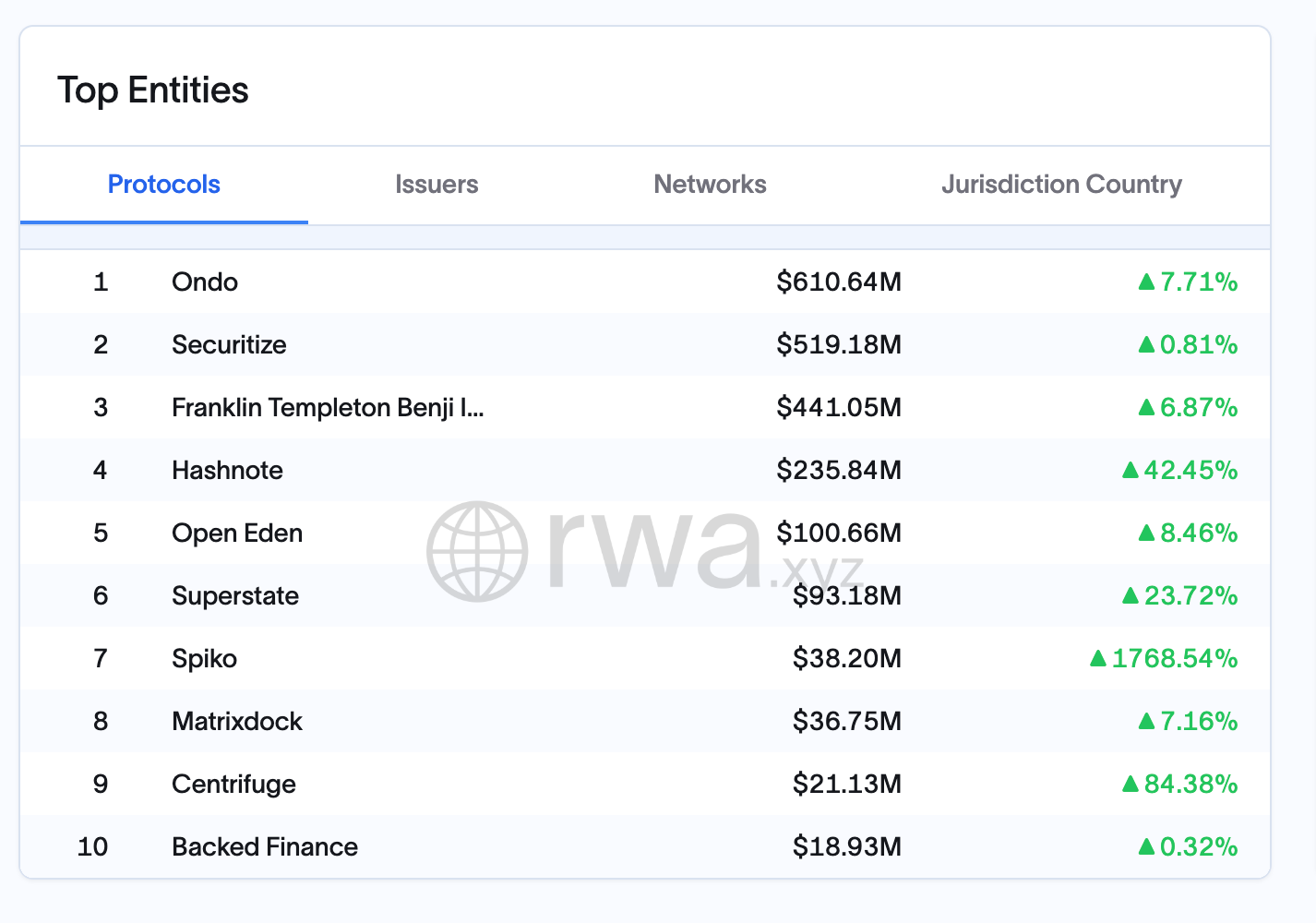The image size is (1316, 923).
Task: Open the Issuers tab
Action: click(437, 185)
